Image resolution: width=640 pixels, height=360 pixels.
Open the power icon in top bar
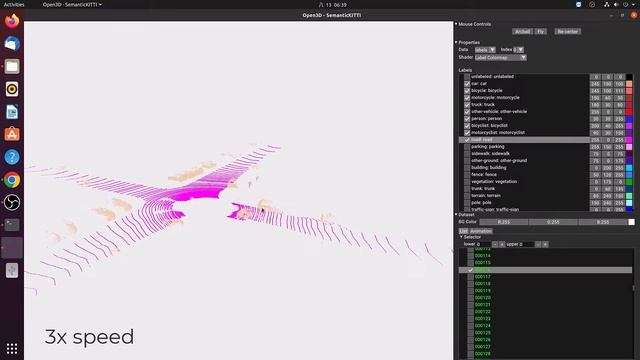(625, 4)
